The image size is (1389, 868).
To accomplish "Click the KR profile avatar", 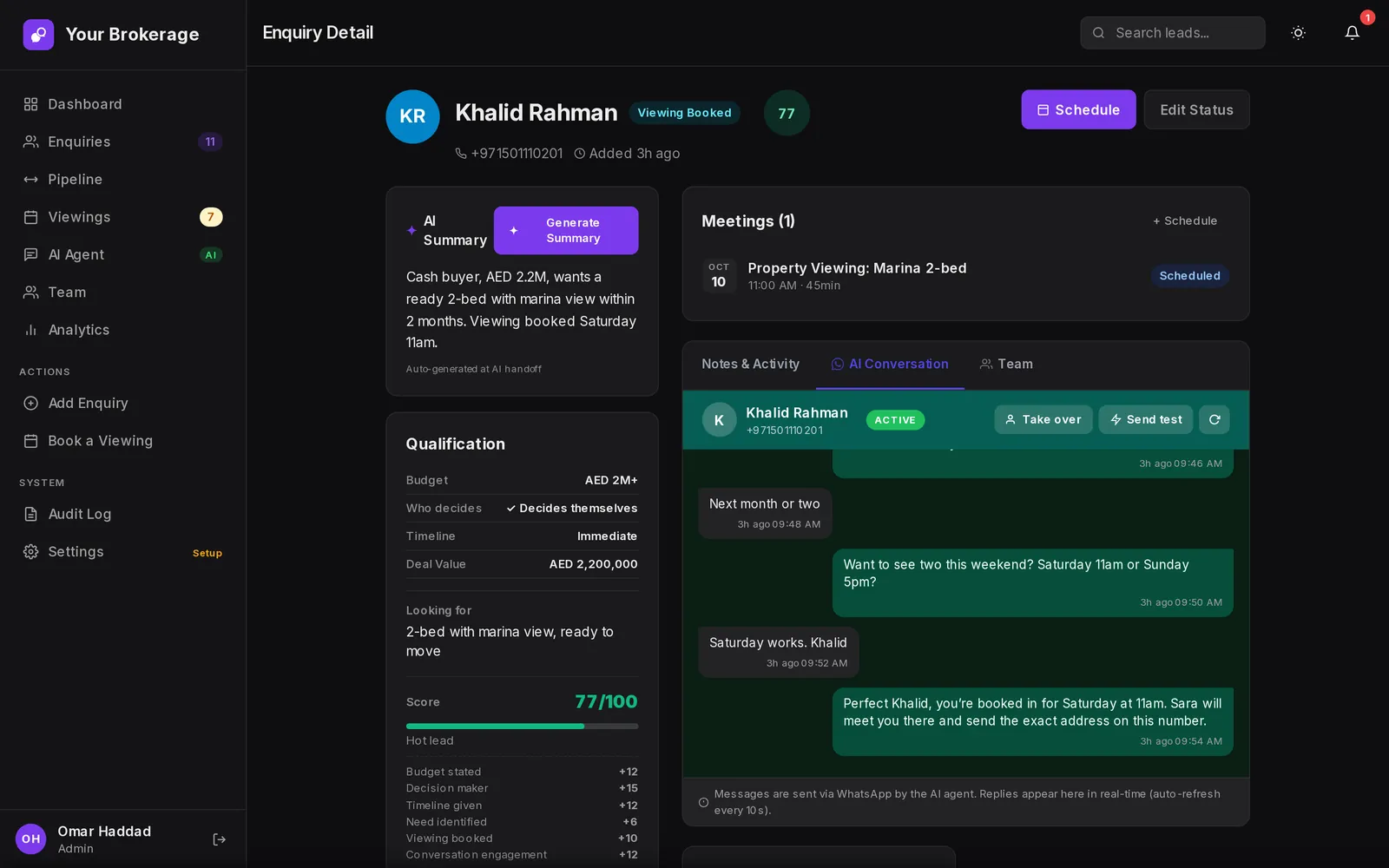I will click(x=412, y=116).
